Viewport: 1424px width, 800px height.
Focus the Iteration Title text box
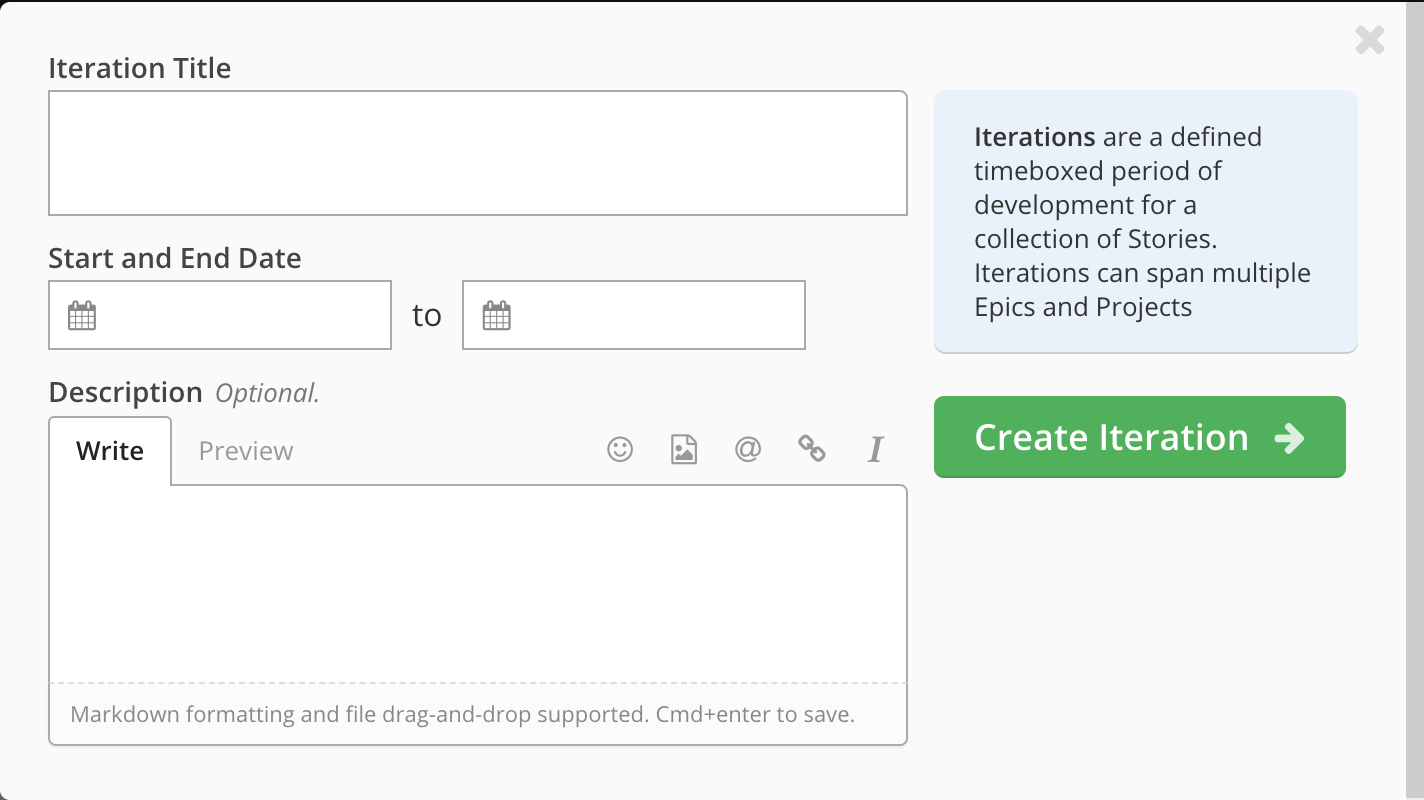click(x=478, y=153)
